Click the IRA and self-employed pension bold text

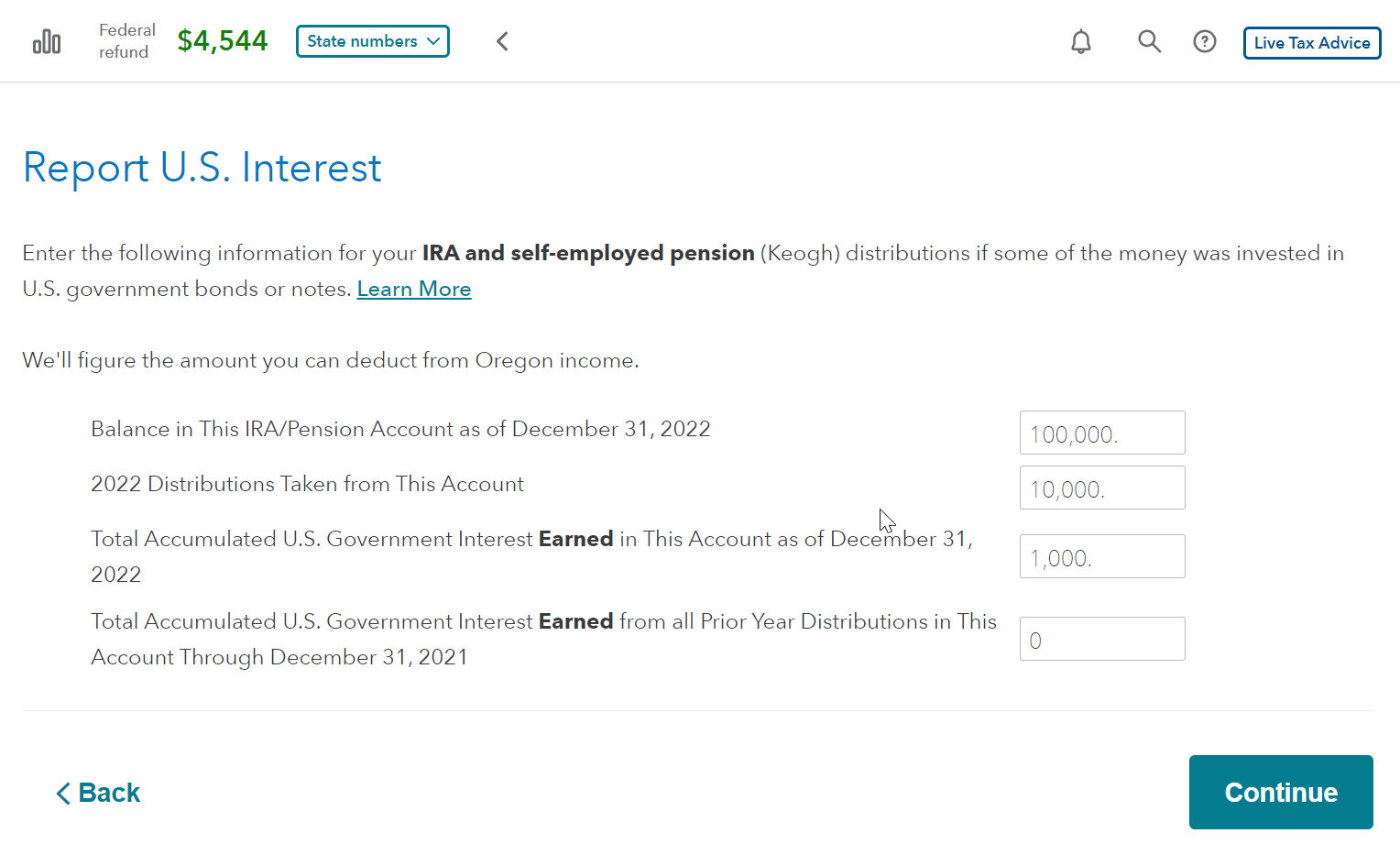click(x=587, y=253)
